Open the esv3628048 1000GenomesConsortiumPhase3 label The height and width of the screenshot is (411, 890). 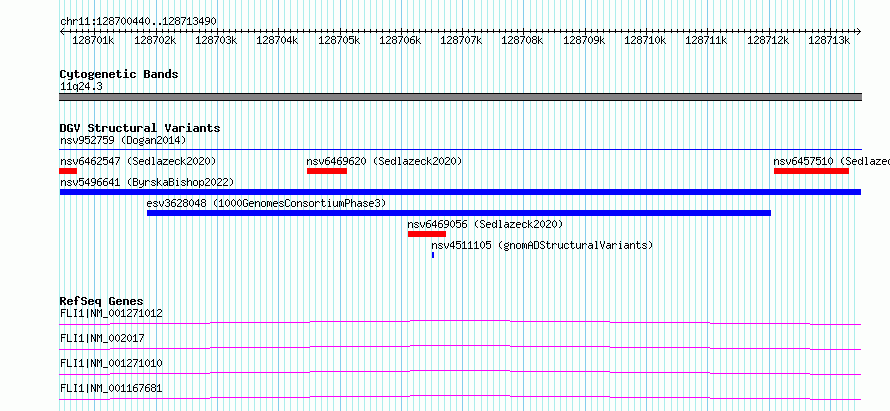pyautogui.click(x=266, y=203)
